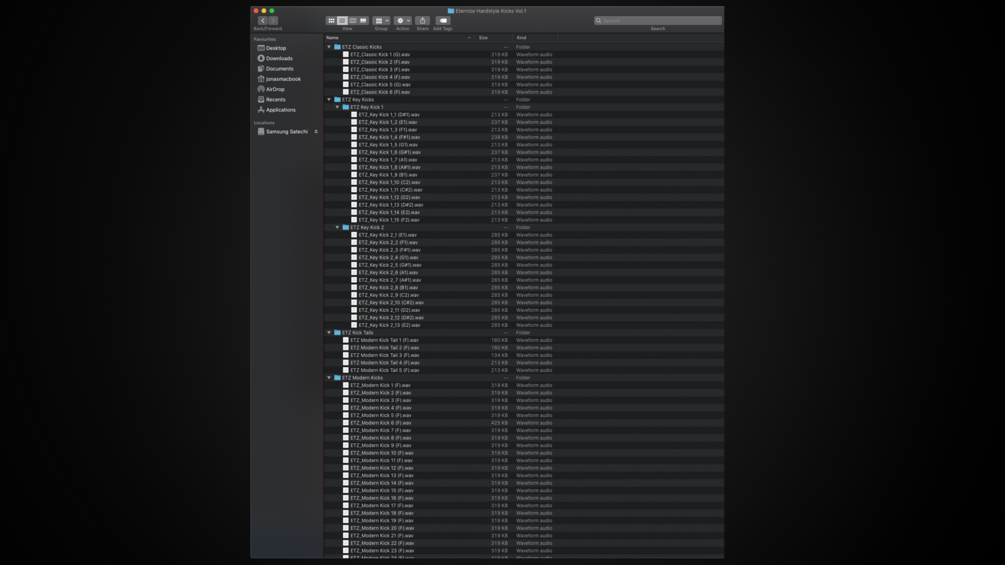Go forward with the Forward arrow button
Viewport: 1005px width, 565px height.
(273, 20)
